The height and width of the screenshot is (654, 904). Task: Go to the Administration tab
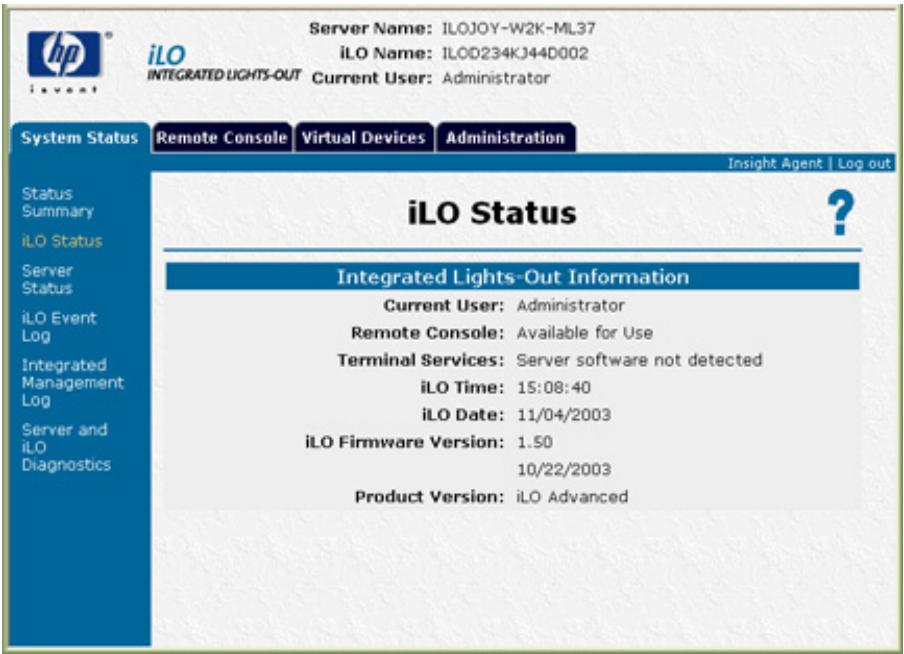(506, 138)
